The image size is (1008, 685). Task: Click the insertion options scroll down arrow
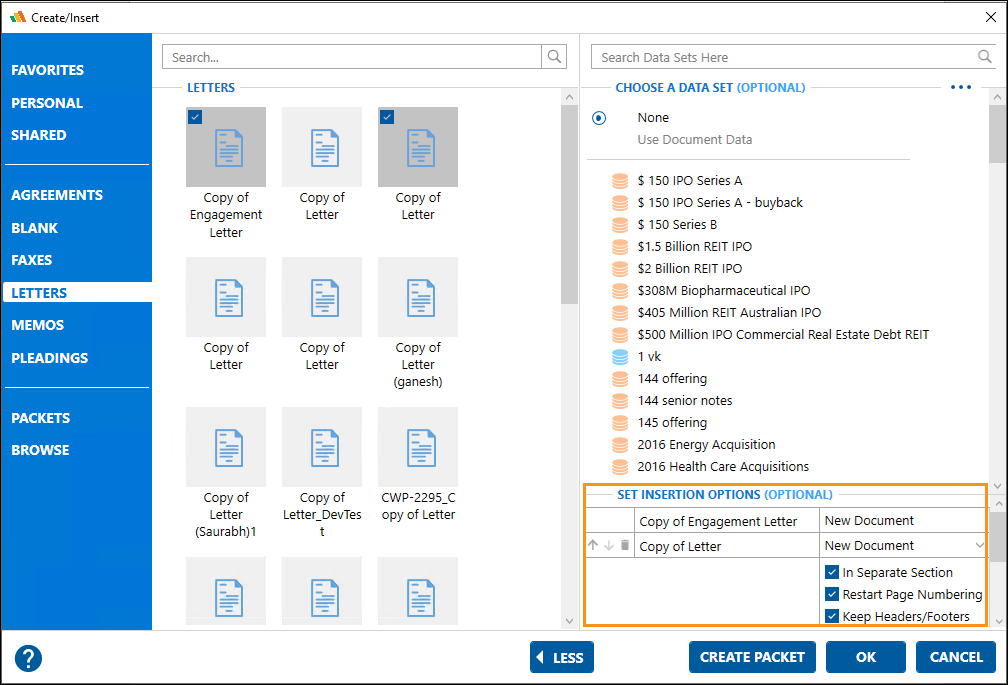pos(998,621)
